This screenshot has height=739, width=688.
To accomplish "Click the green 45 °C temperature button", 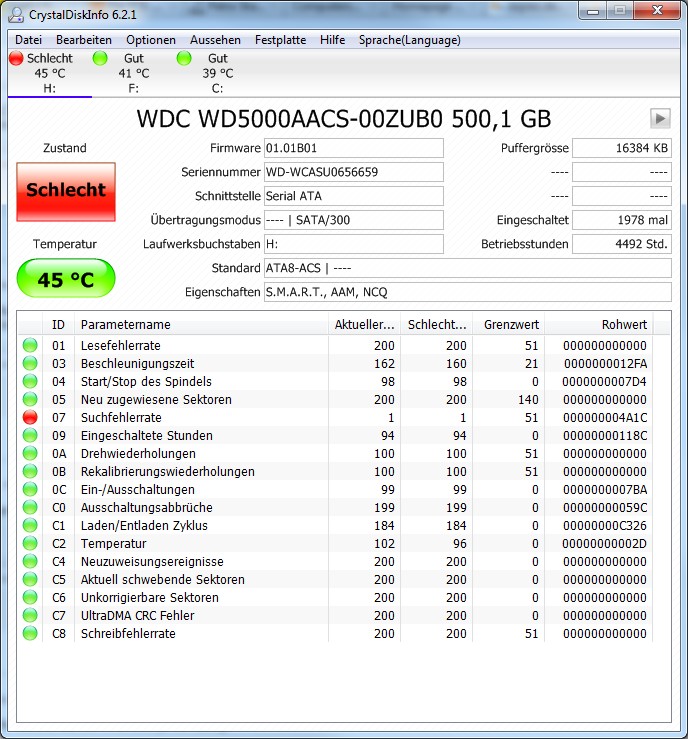I will (66, 278).
